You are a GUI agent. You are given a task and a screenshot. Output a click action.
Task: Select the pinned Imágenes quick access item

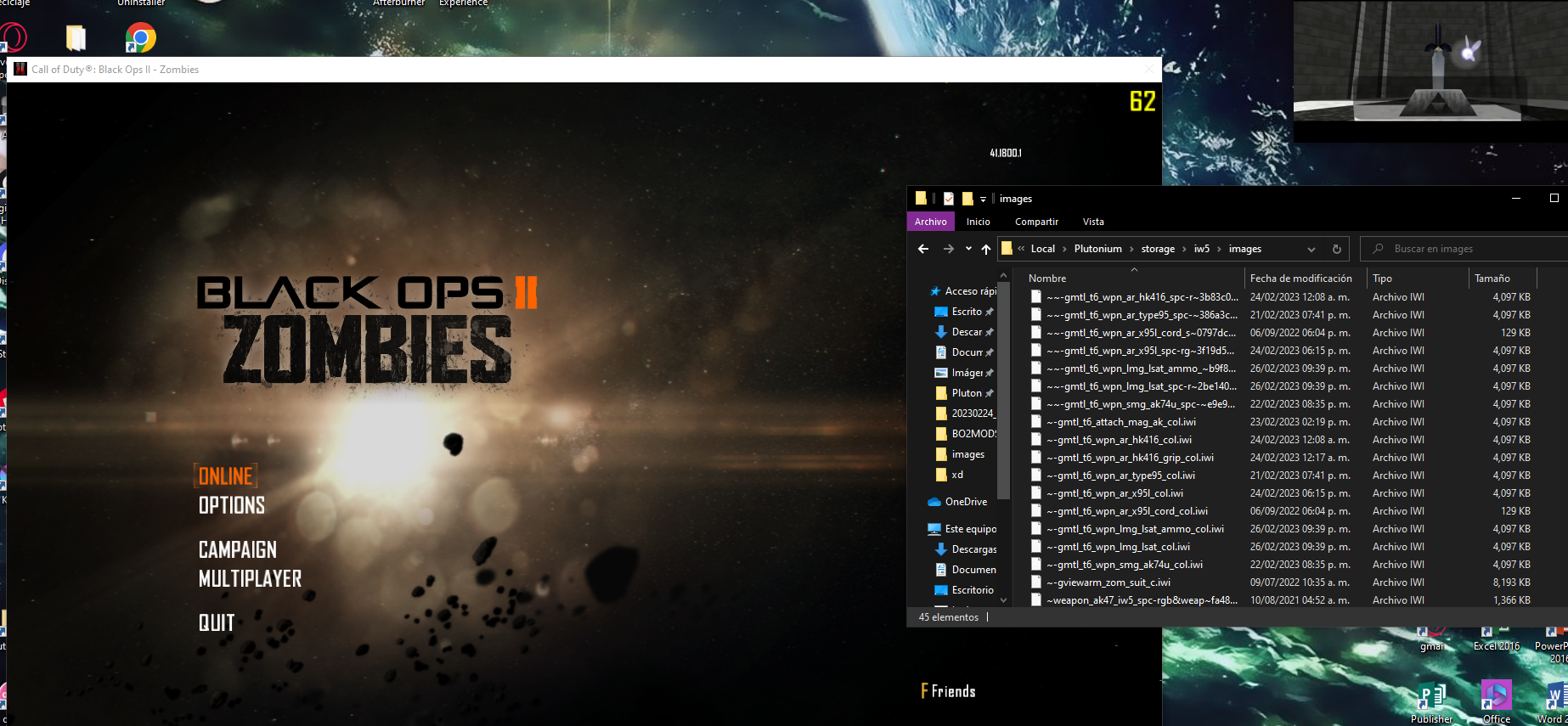965,373
